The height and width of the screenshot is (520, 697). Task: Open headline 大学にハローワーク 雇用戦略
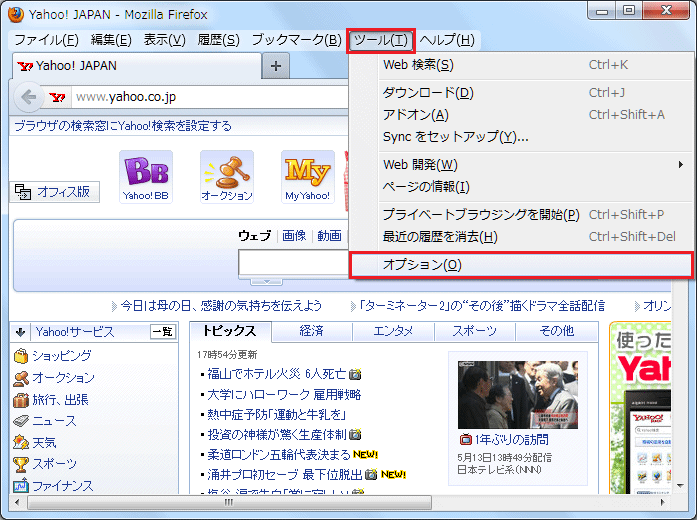(x=284, y=394)
